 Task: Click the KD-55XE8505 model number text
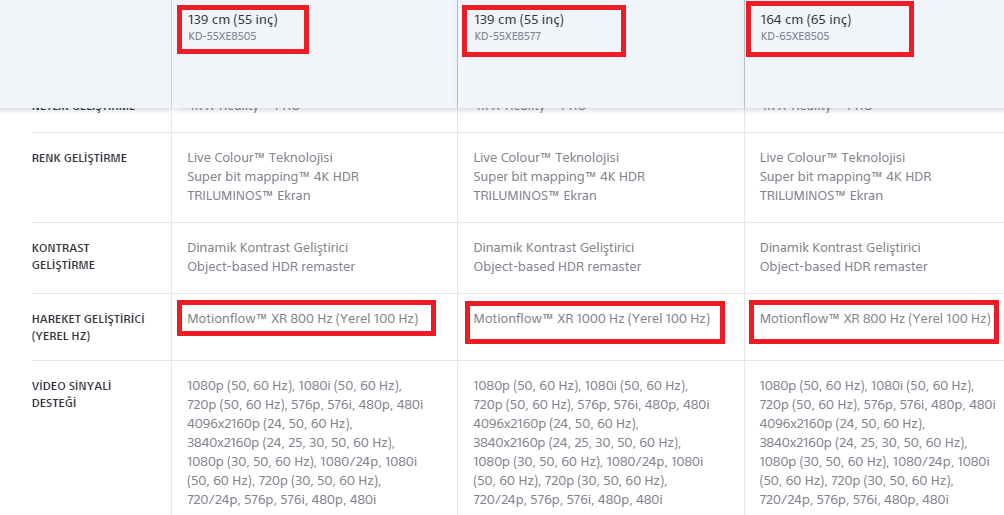pyautogui.click(x=221, y=37)
